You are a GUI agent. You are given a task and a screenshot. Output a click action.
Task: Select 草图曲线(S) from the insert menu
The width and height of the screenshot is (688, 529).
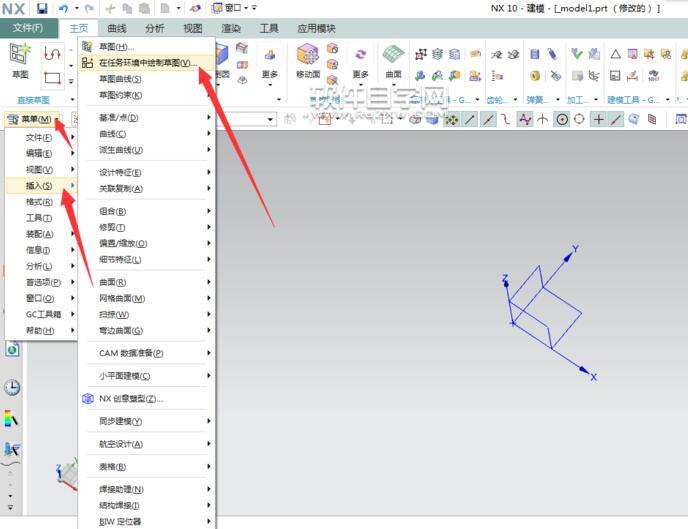(x=147, y=79)
